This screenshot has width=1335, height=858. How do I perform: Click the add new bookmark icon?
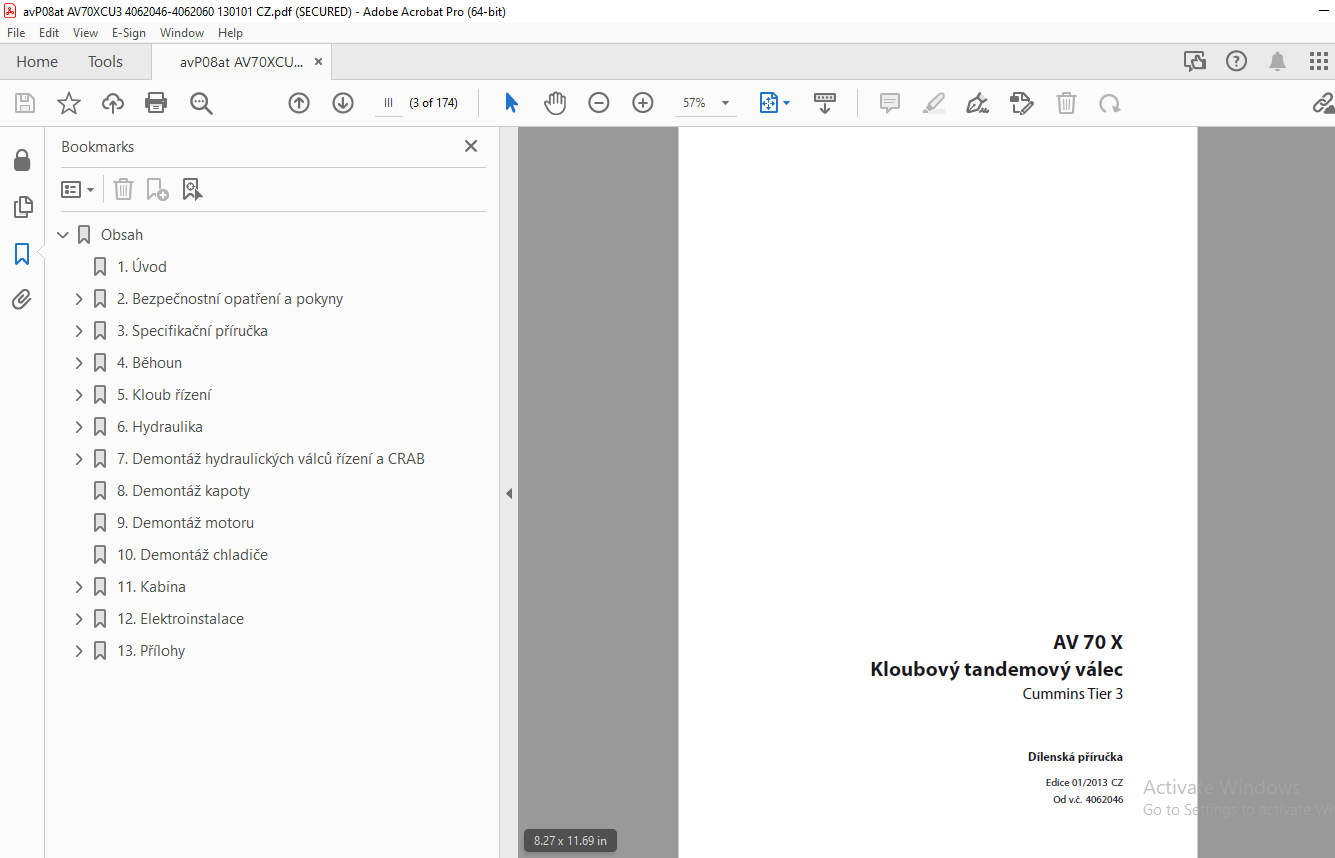pyautogui.click(x=157, y=189)
